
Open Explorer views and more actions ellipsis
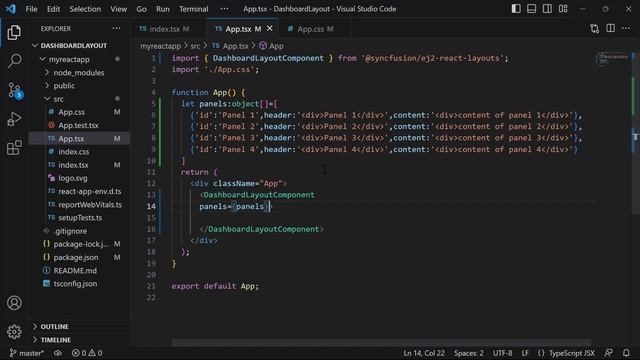coord(116,28)
